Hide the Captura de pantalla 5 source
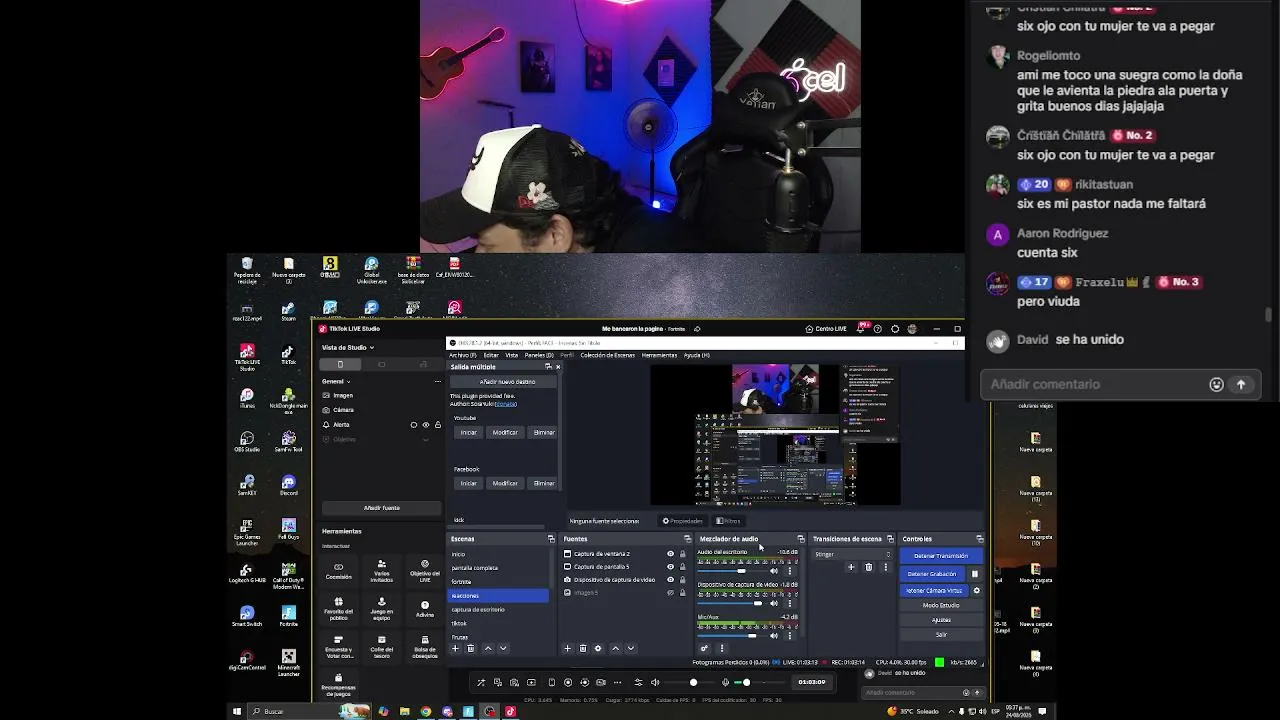The width and height of the screenshot is (1280, 720). click(670, 566)
